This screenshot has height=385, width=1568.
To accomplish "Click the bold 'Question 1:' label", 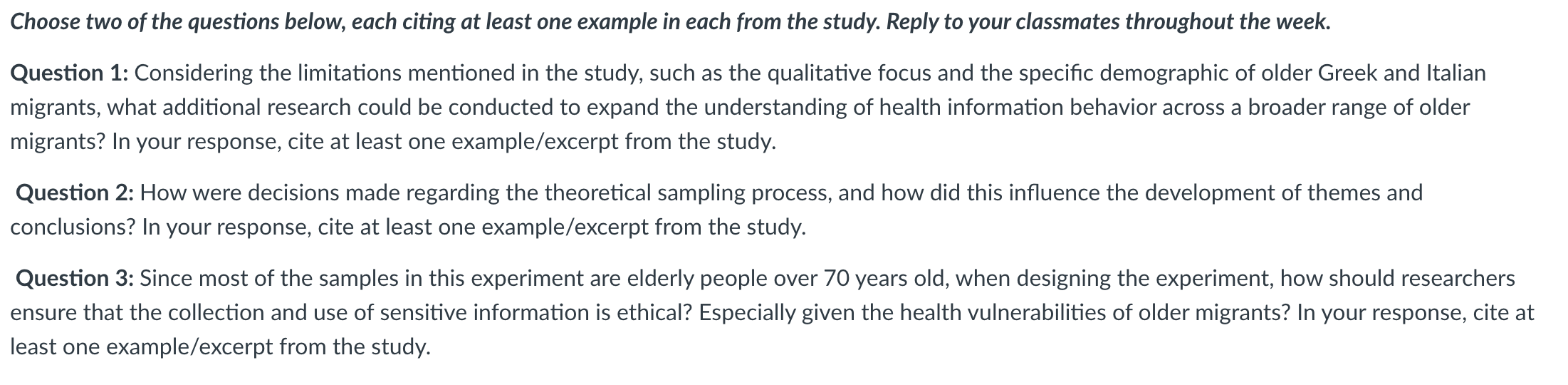I will [69, 73].
